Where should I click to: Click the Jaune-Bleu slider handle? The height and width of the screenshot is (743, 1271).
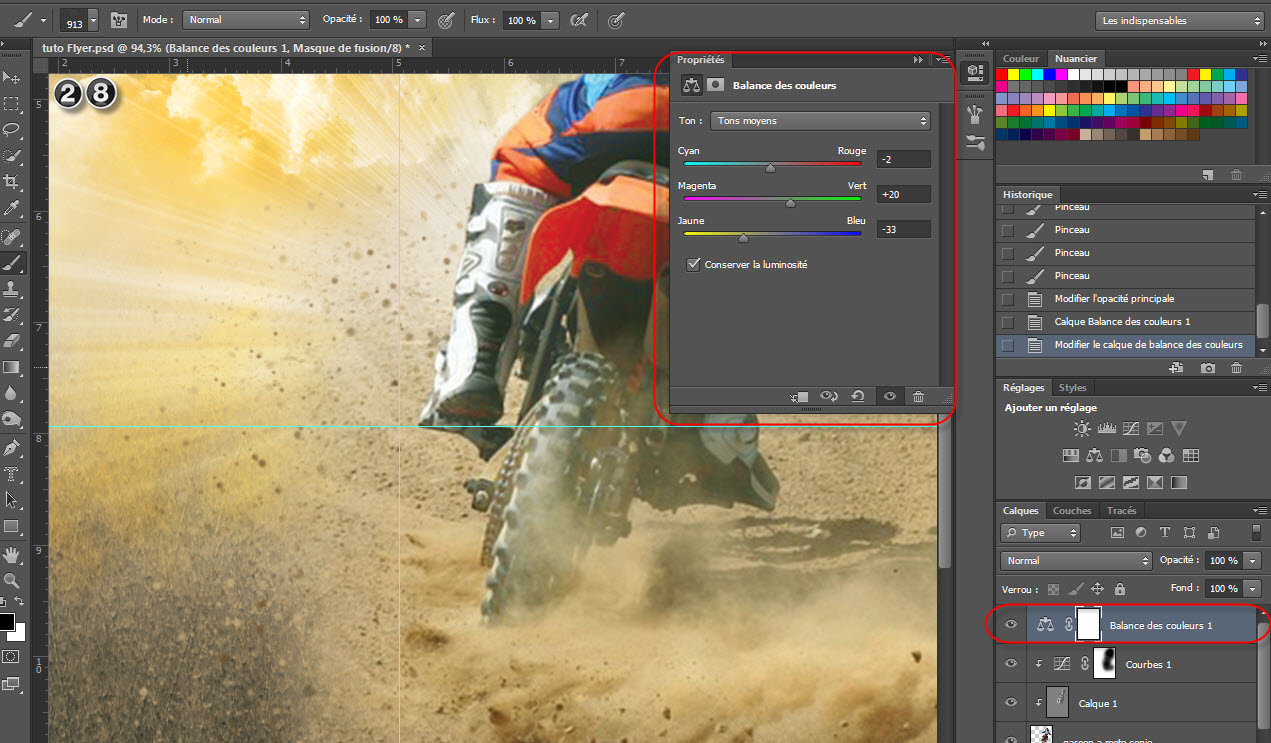(x=743, y=238)
